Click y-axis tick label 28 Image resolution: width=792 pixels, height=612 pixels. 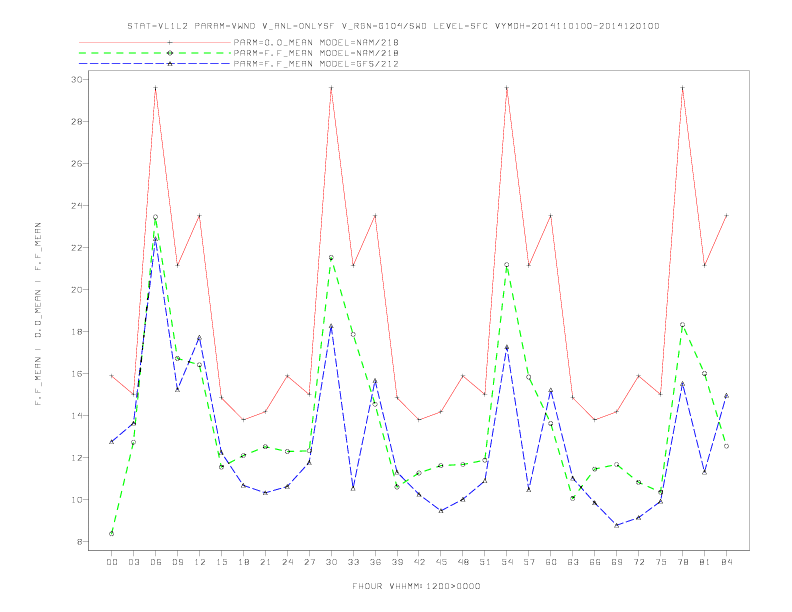coord(76,122)
